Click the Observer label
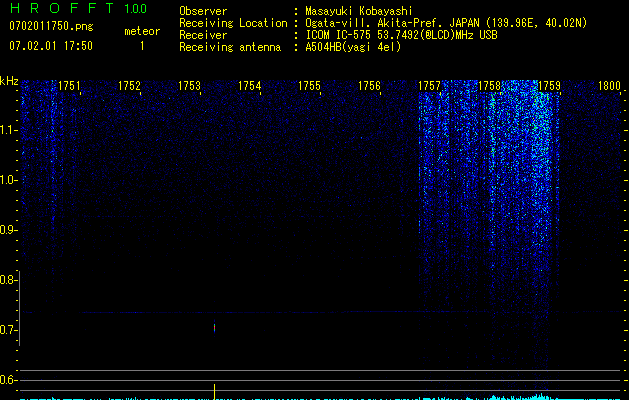The height and width of the screenshot is (400, 629). point(203,11)
